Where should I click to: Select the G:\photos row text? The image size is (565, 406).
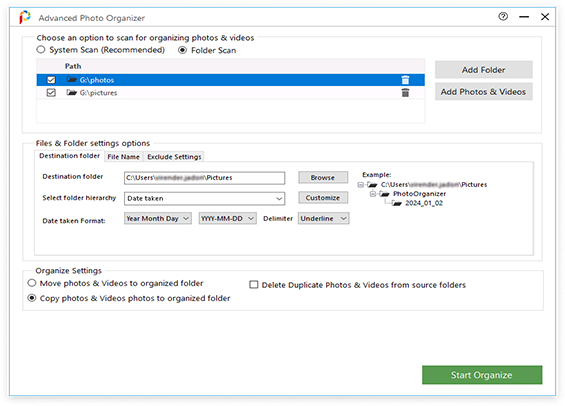[97, 80]
